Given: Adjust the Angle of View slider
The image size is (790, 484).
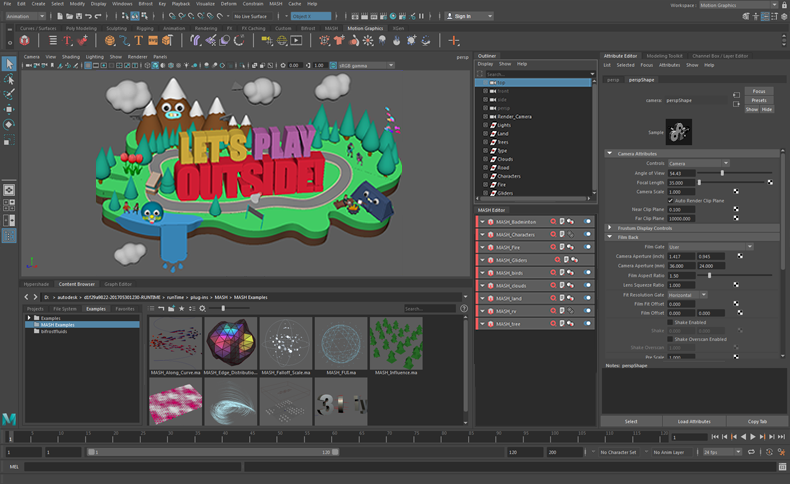Looking at the screenshot, I should pyautogui.click(x=722, y=173).
